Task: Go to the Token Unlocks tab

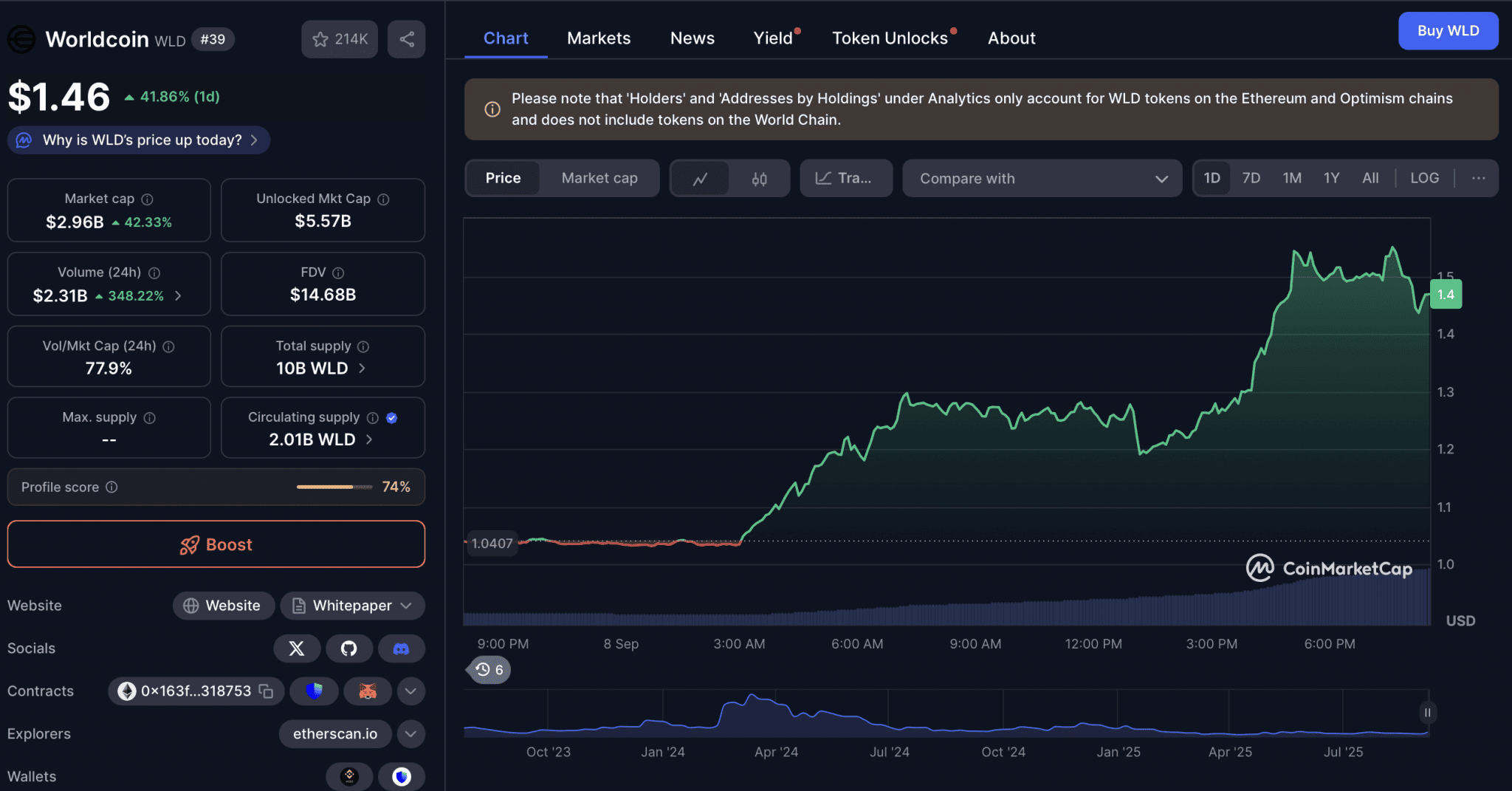Action: (x=890, y=38)
